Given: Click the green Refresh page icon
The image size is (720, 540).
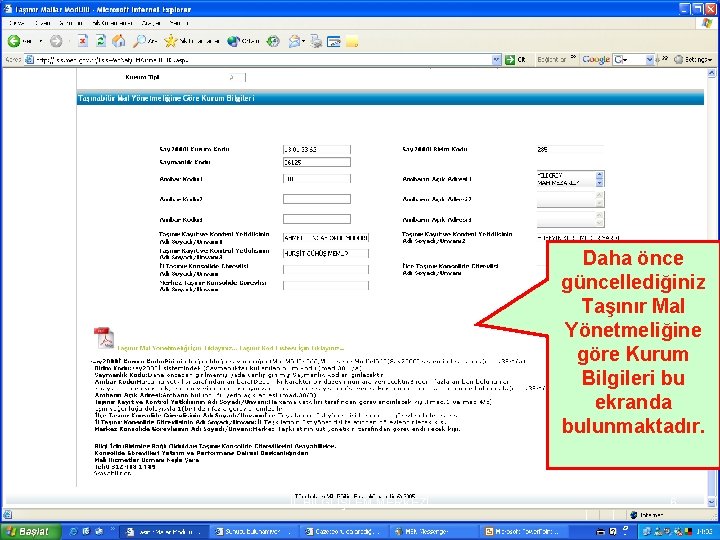Looking at the screenshot, I should click(101, 41).
